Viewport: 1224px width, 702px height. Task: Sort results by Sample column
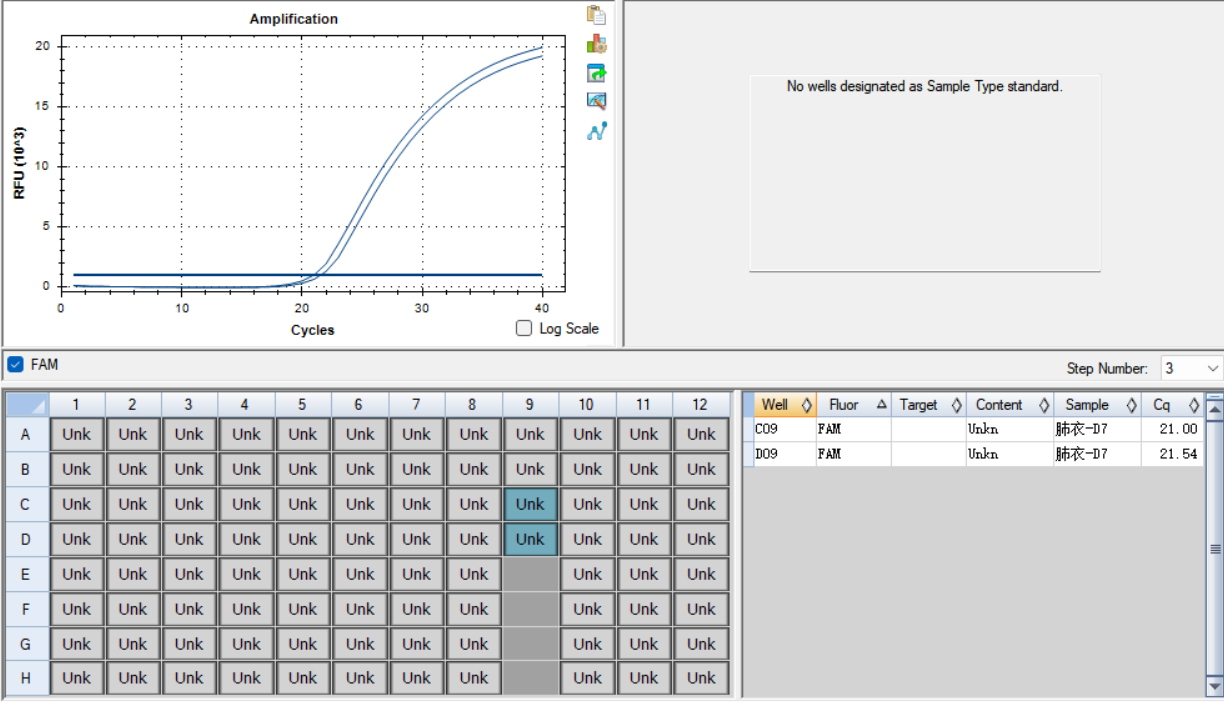1097,405
